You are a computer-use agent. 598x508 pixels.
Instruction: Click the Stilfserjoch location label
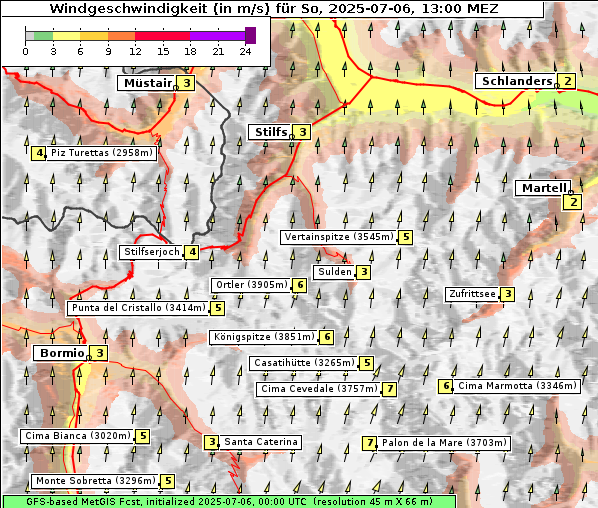pyautogui.click(x=151, y=252)
